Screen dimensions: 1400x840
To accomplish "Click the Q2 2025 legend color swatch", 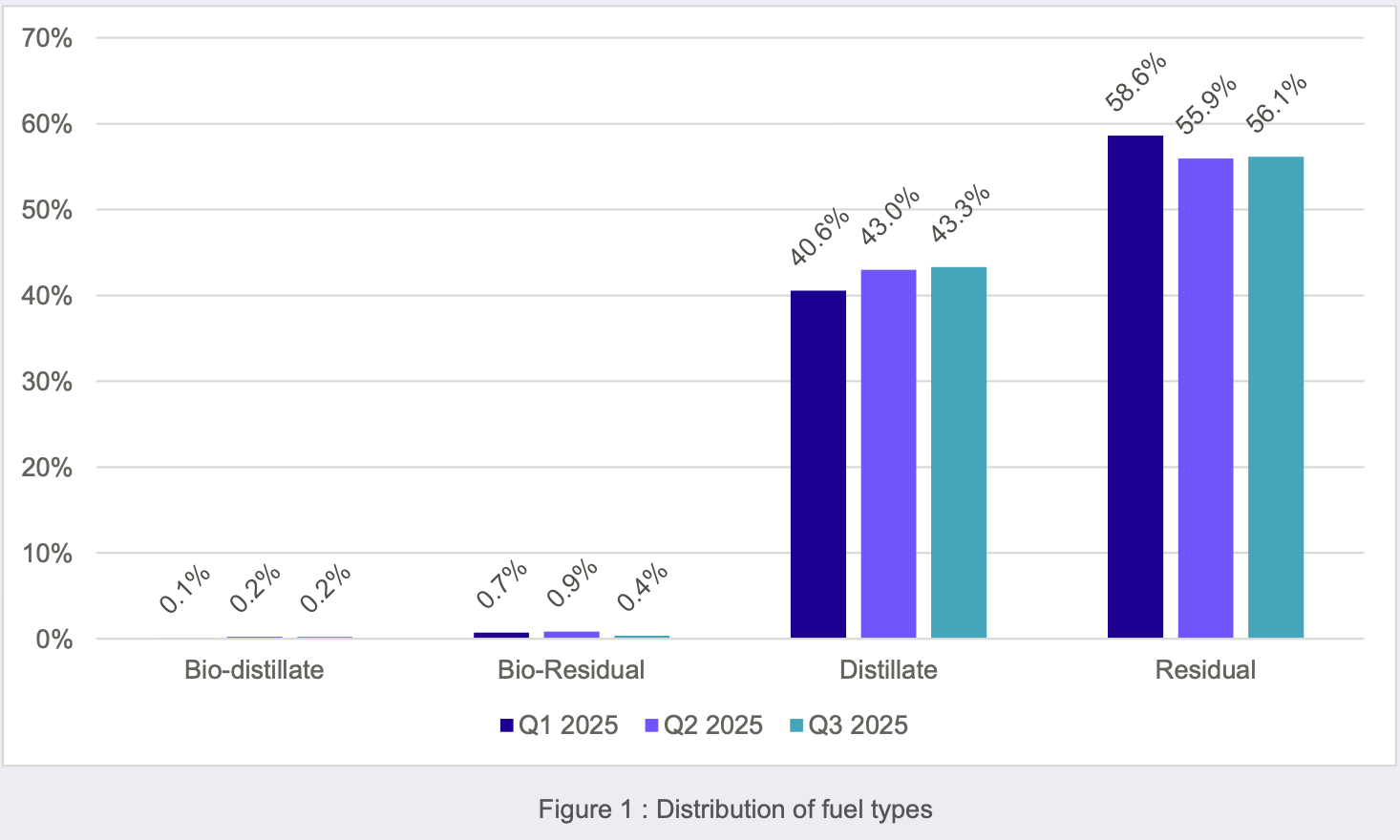I will 652,725.
